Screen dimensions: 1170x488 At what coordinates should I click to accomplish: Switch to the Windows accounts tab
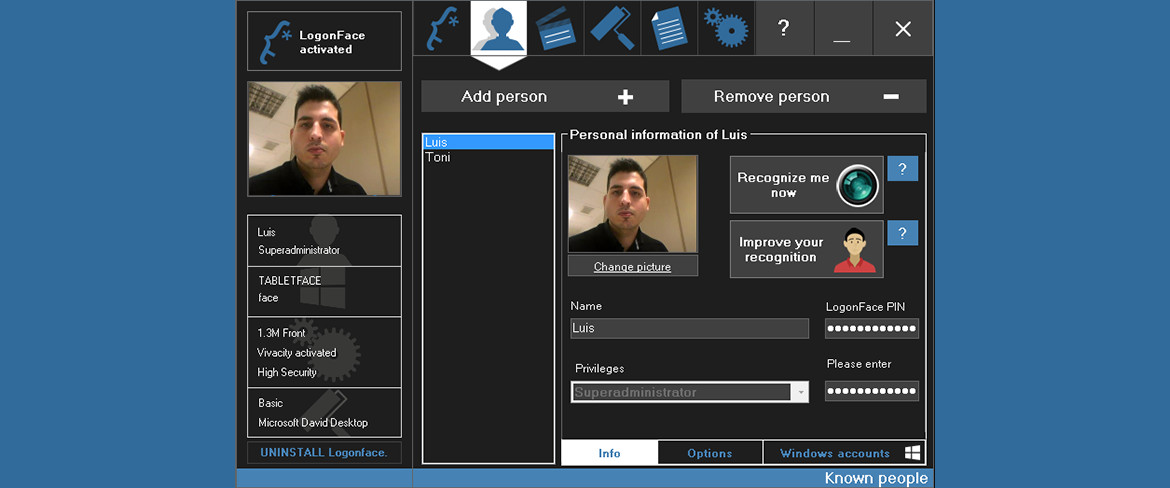[x=844, y=453]
